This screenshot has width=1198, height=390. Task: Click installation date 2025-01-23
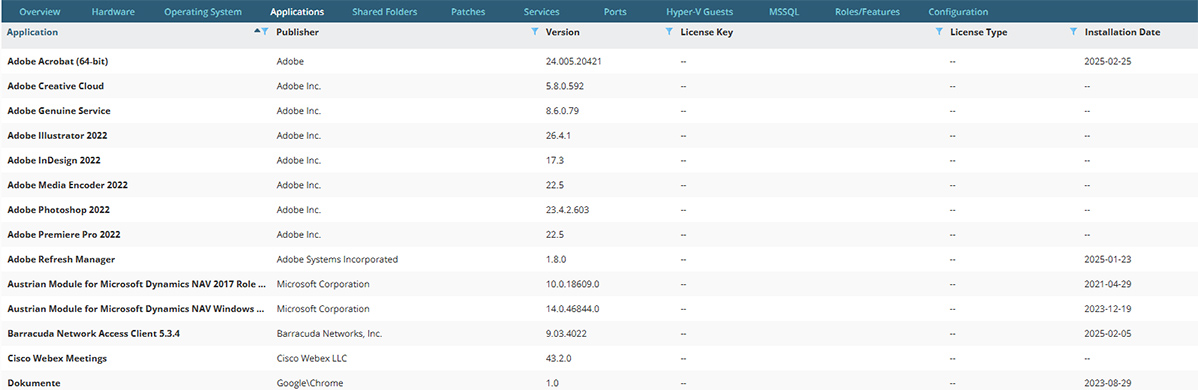click(x=1108, y=259)
